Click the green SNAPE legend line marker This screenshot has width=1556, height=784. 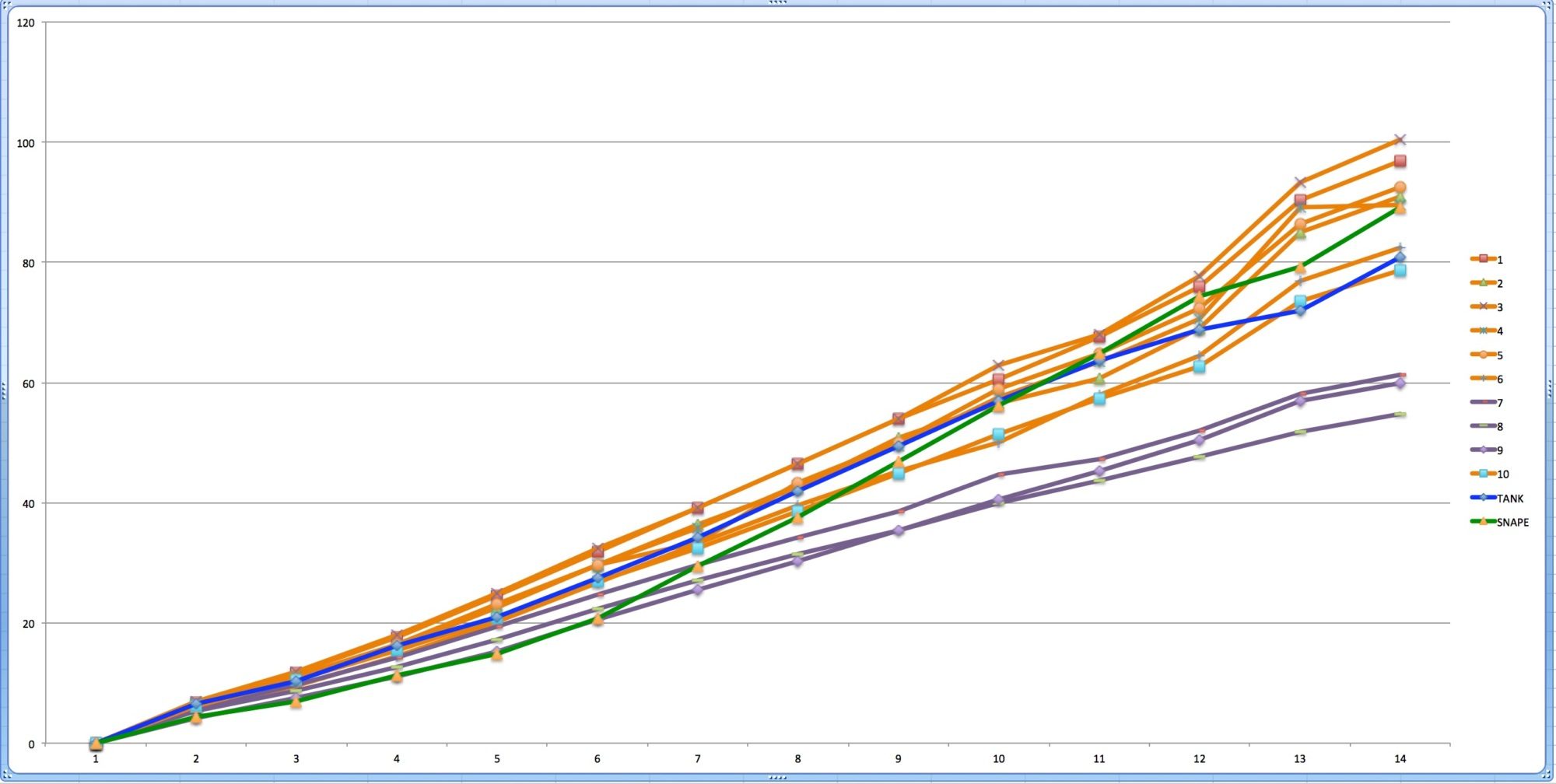tap(1483, 522)
